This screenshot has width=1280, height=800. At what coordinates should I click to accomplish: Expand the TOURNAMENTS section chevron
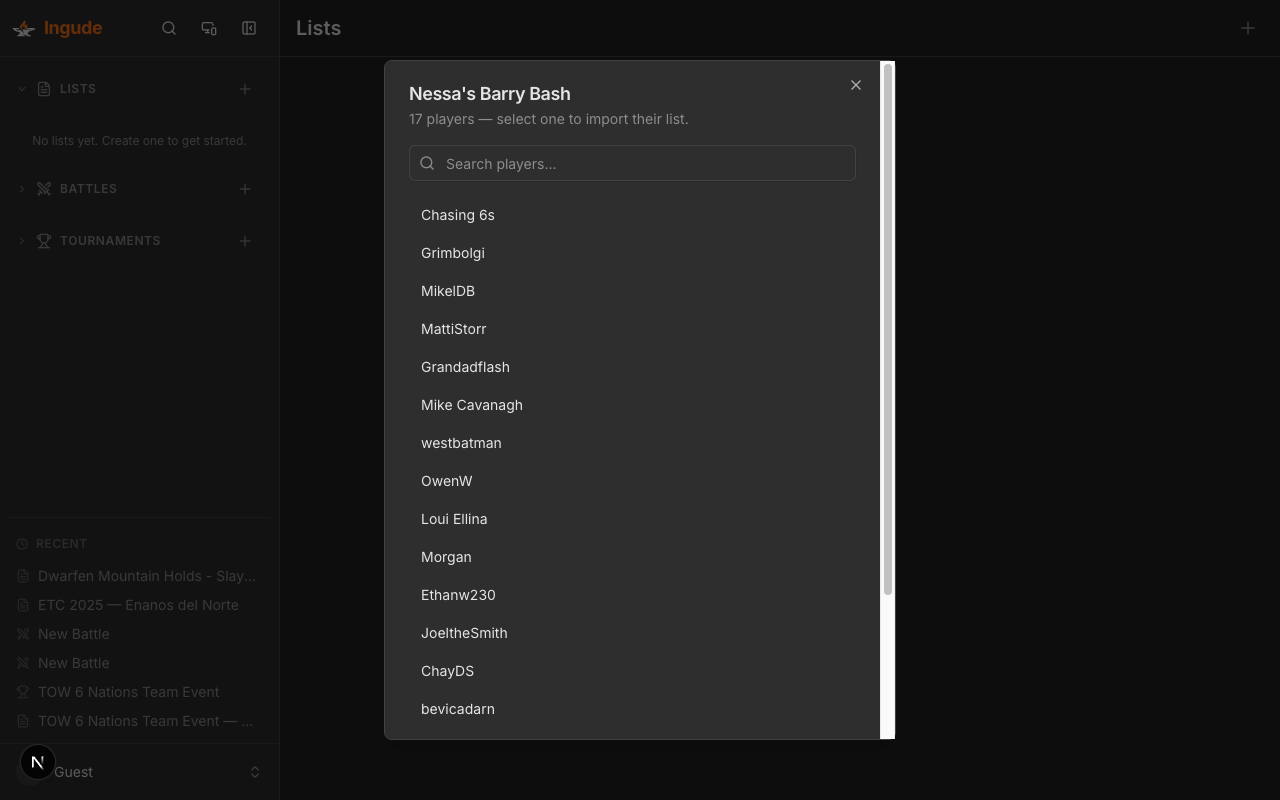pos(21,240)
